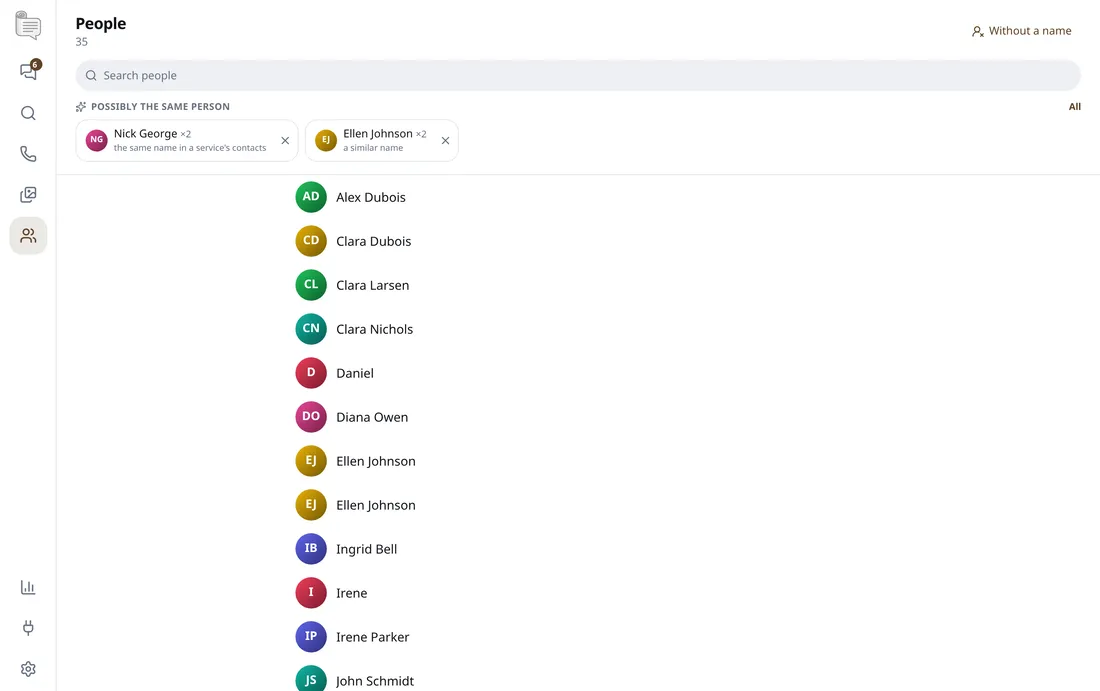Click the I avatar for Irene
The height and width of the screenshot is (691, 1100).
click(311, 593)
